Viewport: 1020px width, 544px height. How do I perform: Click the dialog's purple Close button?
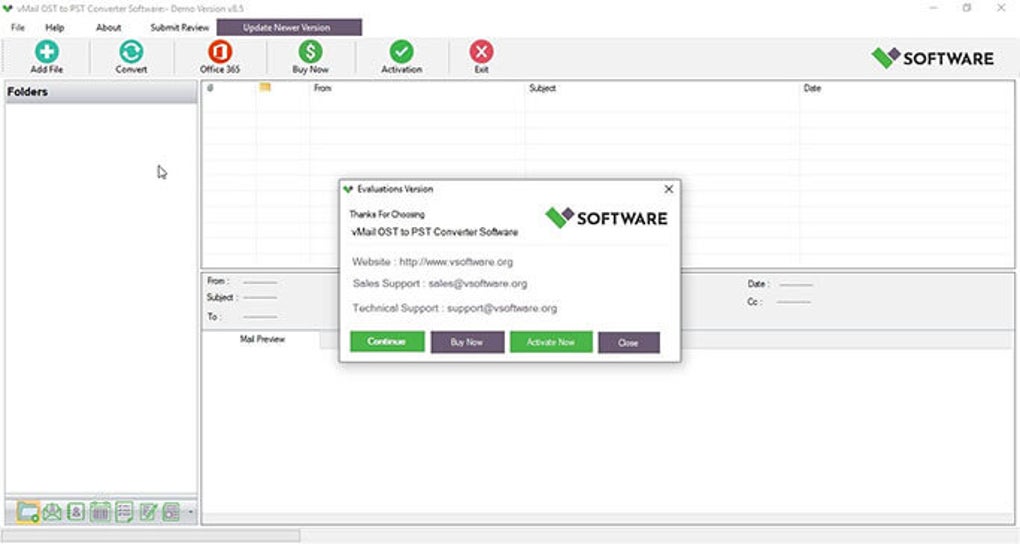pos(628,343)
